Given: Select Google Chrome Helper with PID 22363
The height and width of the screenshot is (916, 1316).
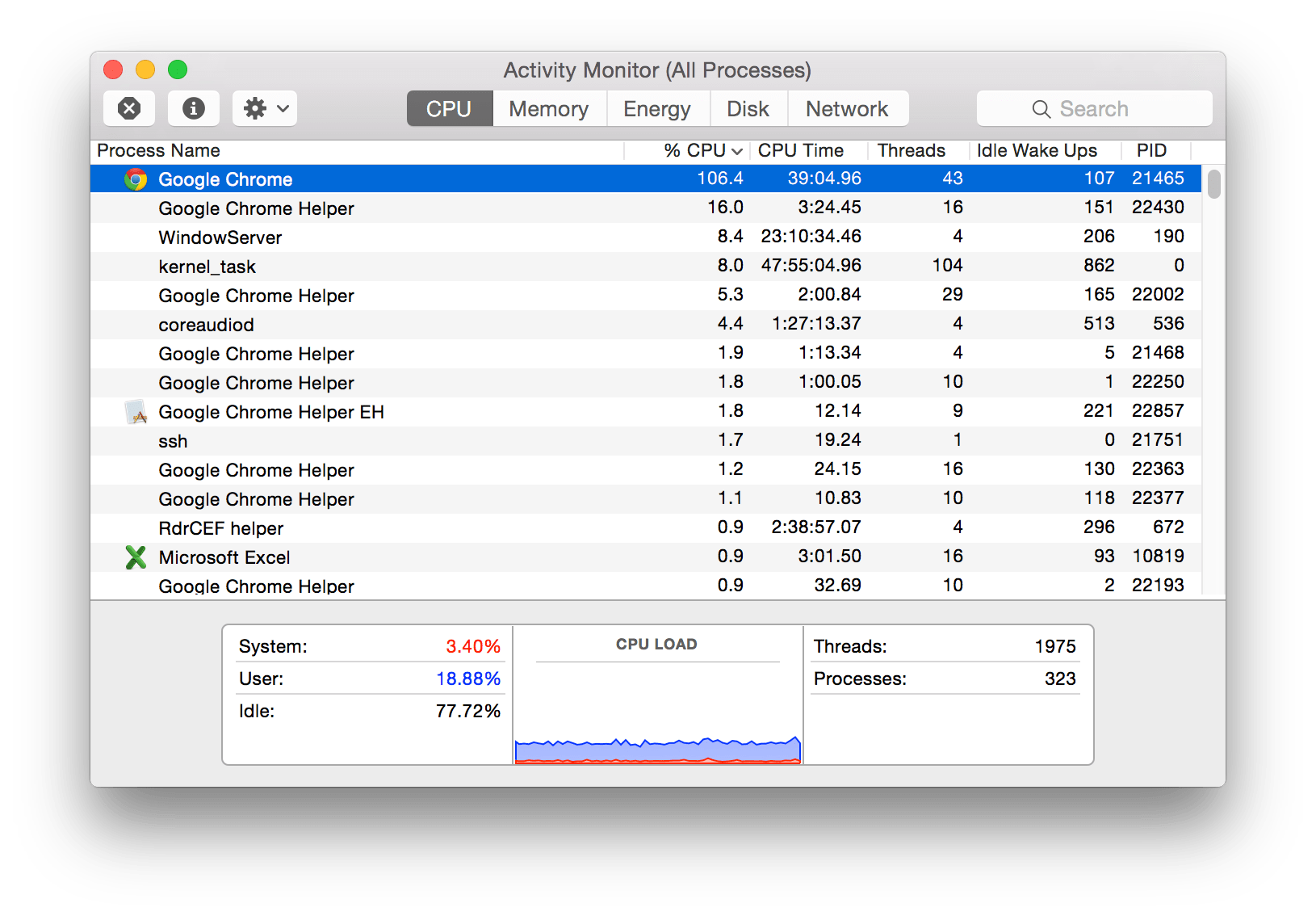Looking at the screenshot, I should click(x=256, y=470).
